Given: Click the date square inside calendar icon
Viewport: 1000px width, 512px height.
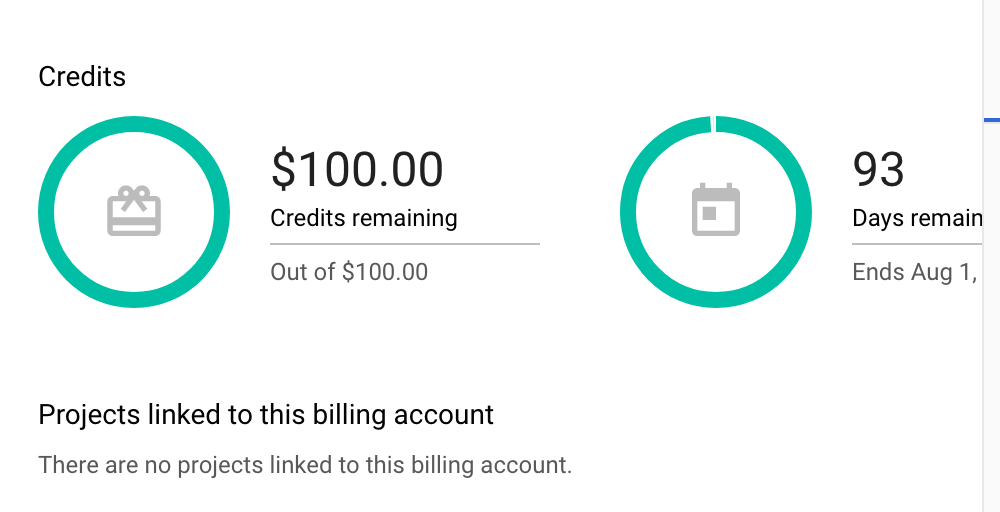Looking at the screenshot, I should [709, 214].
